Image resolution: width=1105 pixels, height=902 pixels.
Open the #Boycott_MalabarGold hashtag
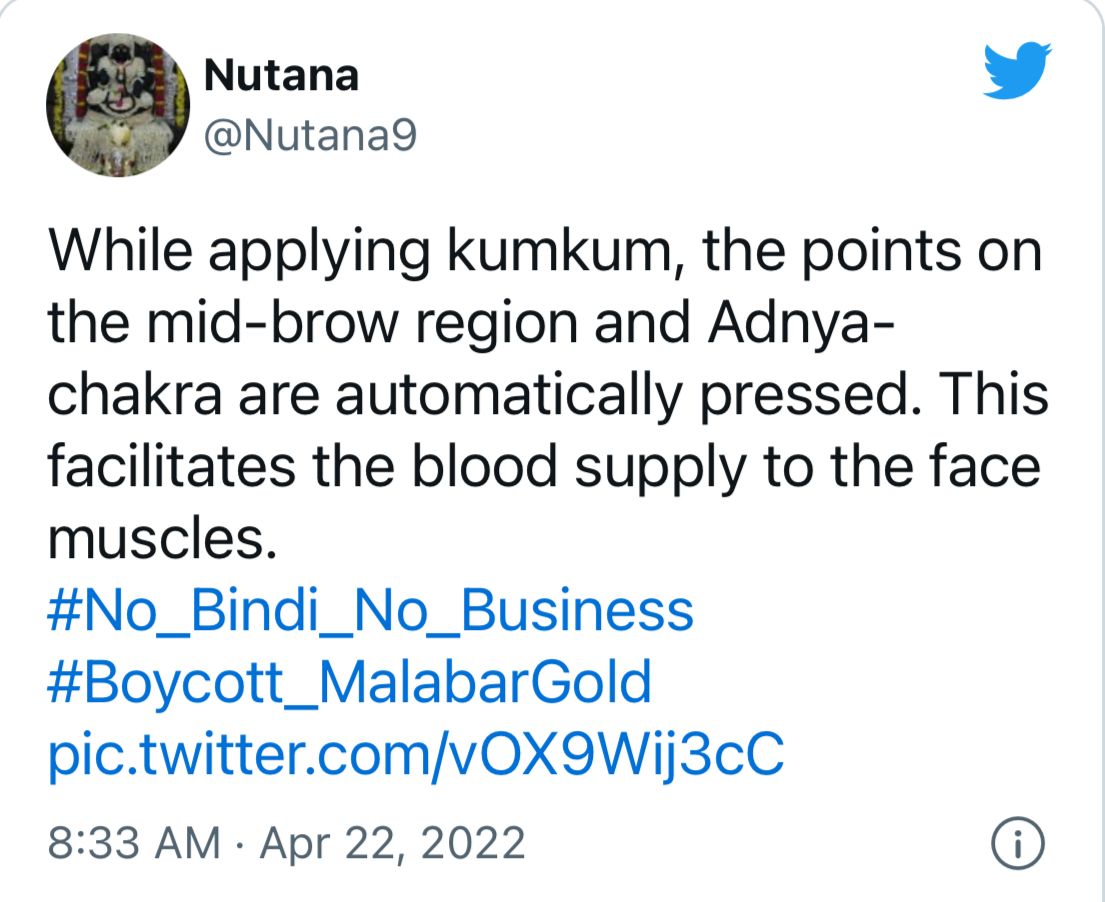(350, 683)
